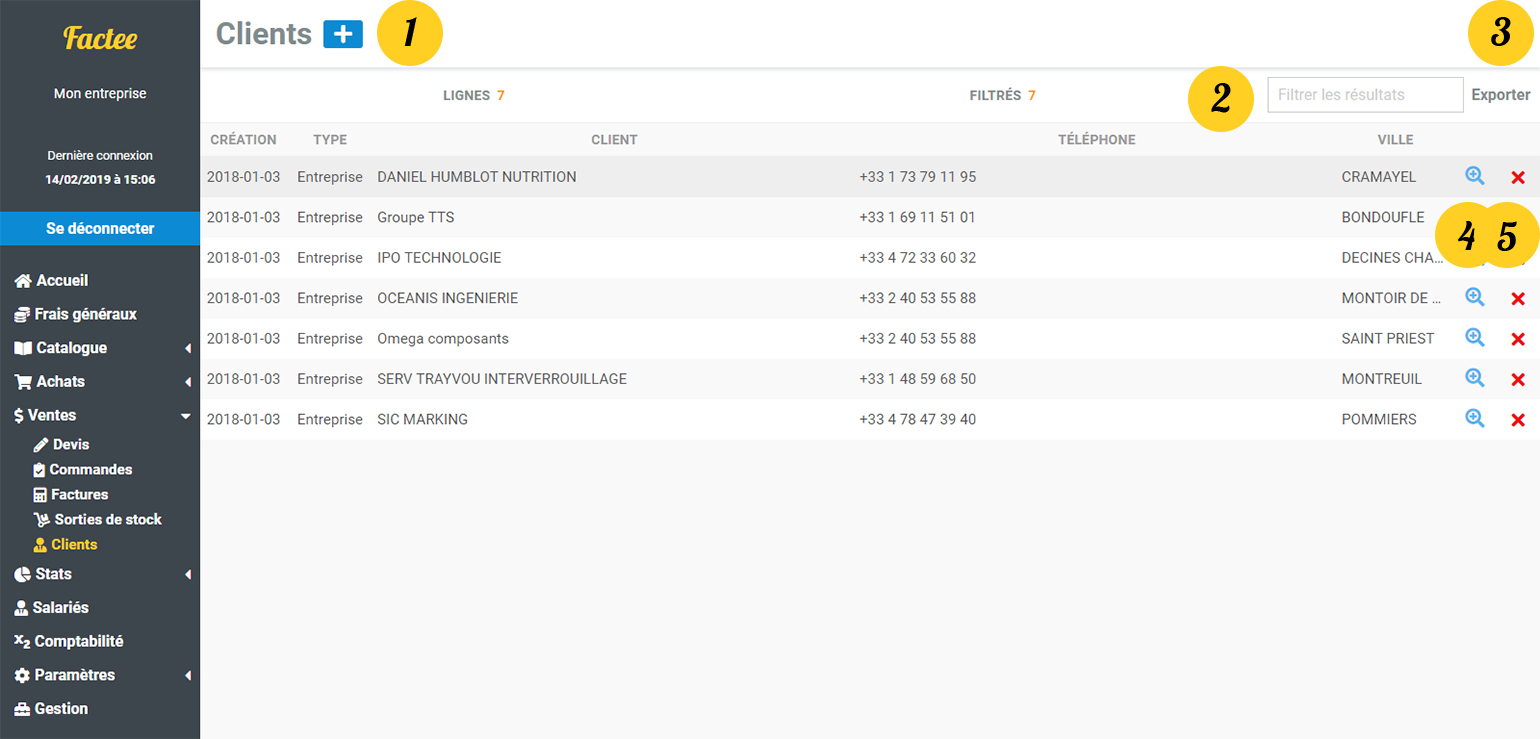This screenshot has height=739, width=1540.
Task: Open magnifier for OCEANIS INGENIERIE row
Action: [1474, 298]
